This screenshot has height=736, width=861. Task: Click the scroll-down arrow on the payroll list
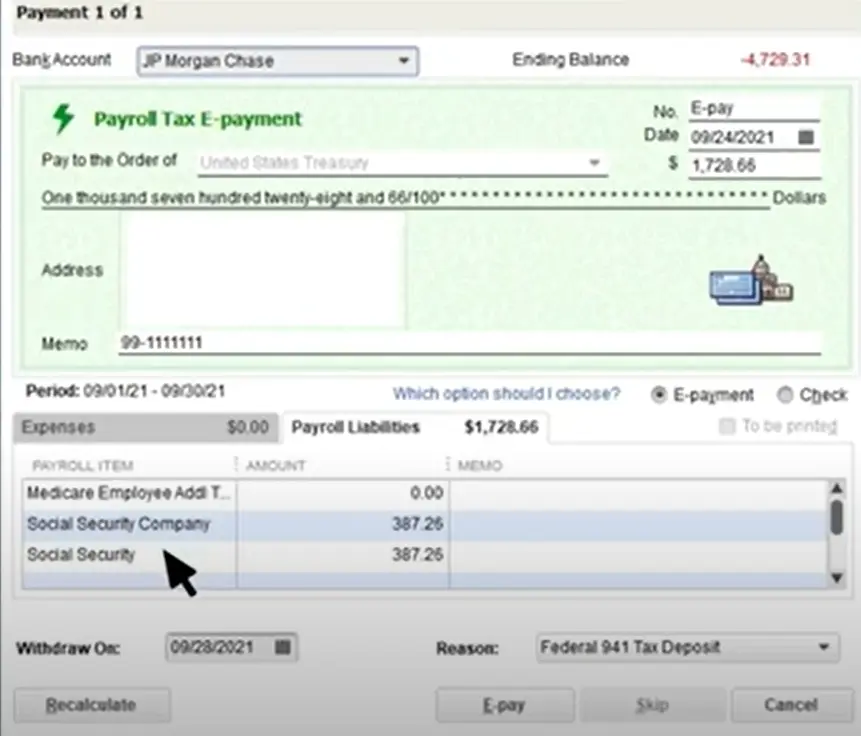coord(837,578)
